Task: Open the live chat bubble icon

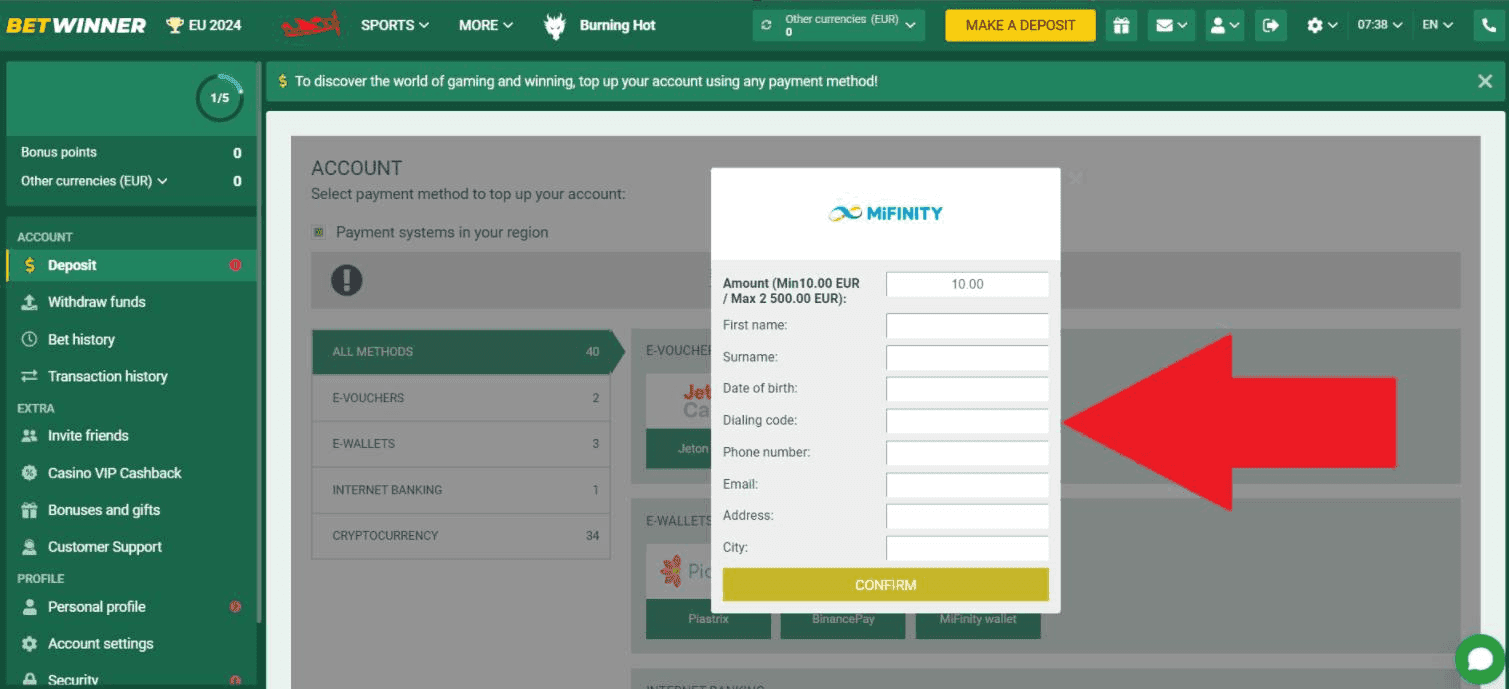Action: (1480, 660)
